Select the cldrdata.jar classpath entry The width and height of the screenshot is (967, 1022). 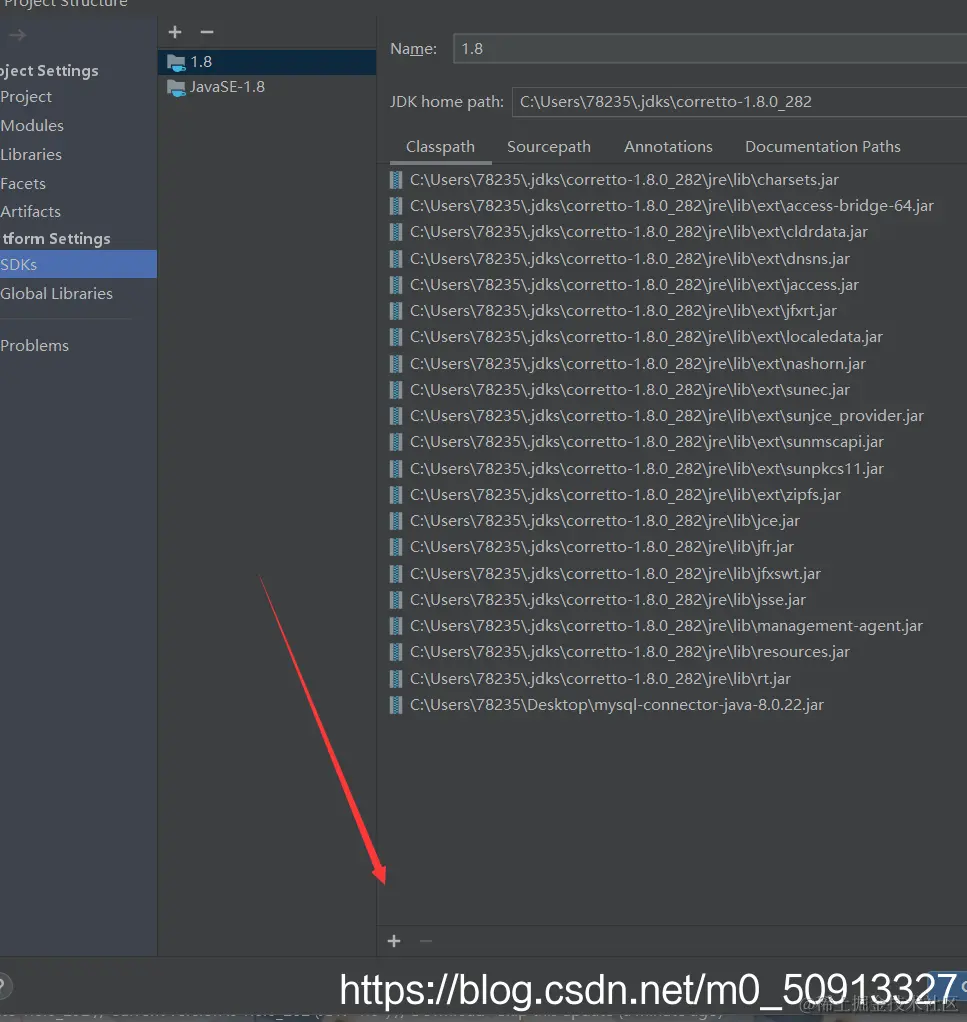[639, 232]
